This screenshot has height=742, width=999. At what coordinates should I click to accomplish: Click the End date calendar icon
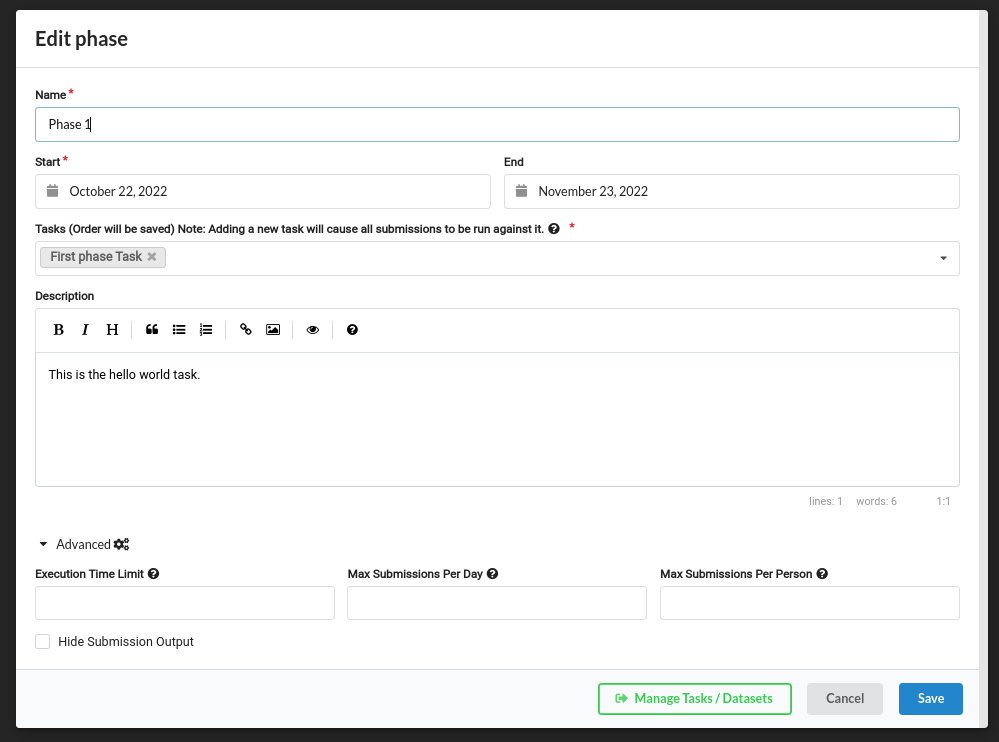pyautogui.click(x=521, y=191)
